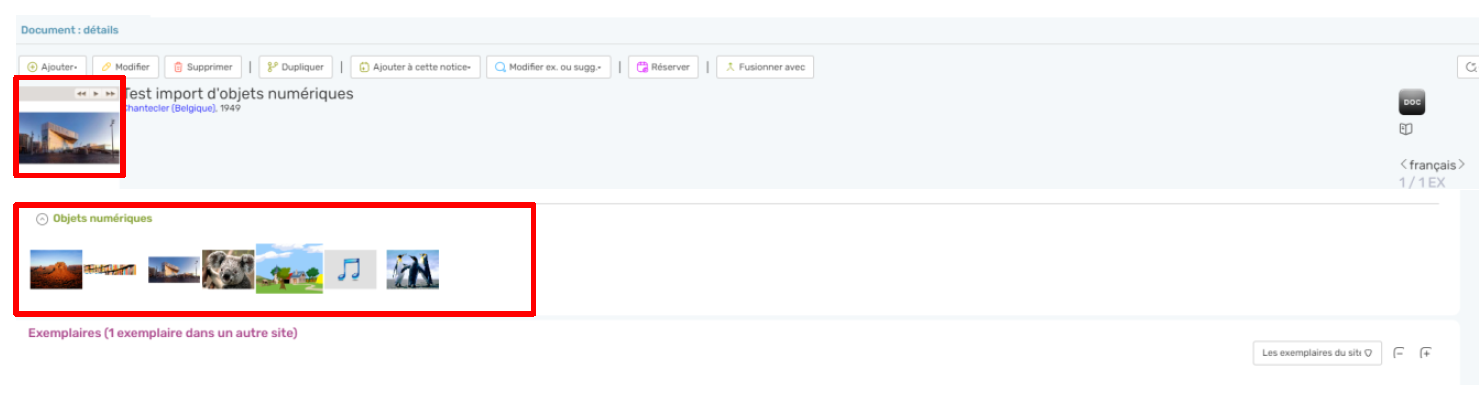Viewport: 1479px width, 397px height.
Task: Open Les exemplaires du site dropdown
Action: [1317, 353]
